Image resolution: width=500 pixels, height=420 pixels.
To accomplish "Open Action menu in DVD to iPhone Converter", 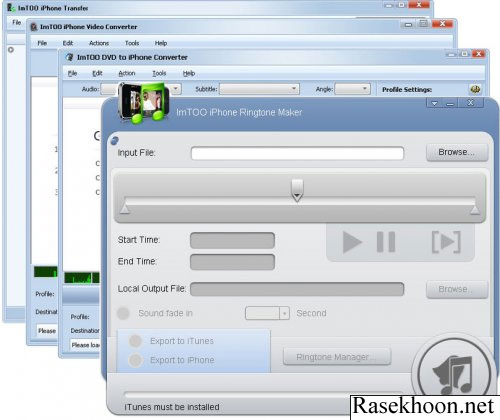I will (x=127, y=73).
